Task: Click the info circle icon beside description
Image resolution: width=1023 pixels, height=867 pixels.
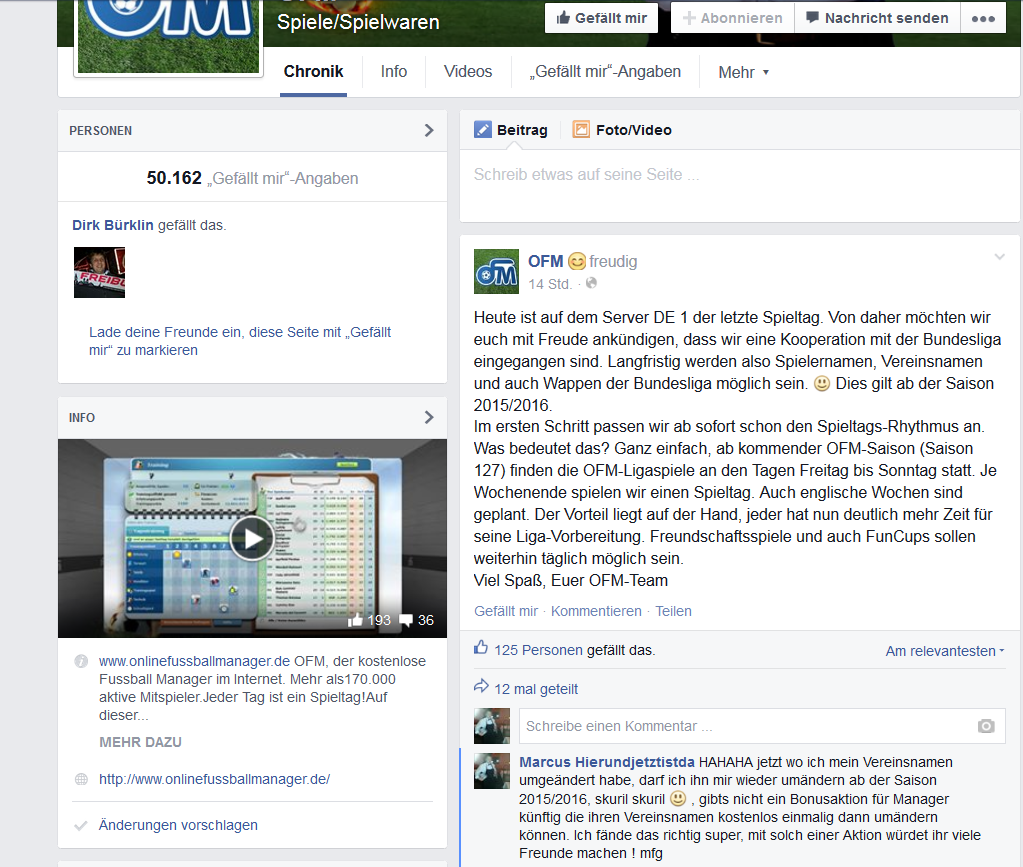Action: [x=81, y=662]
